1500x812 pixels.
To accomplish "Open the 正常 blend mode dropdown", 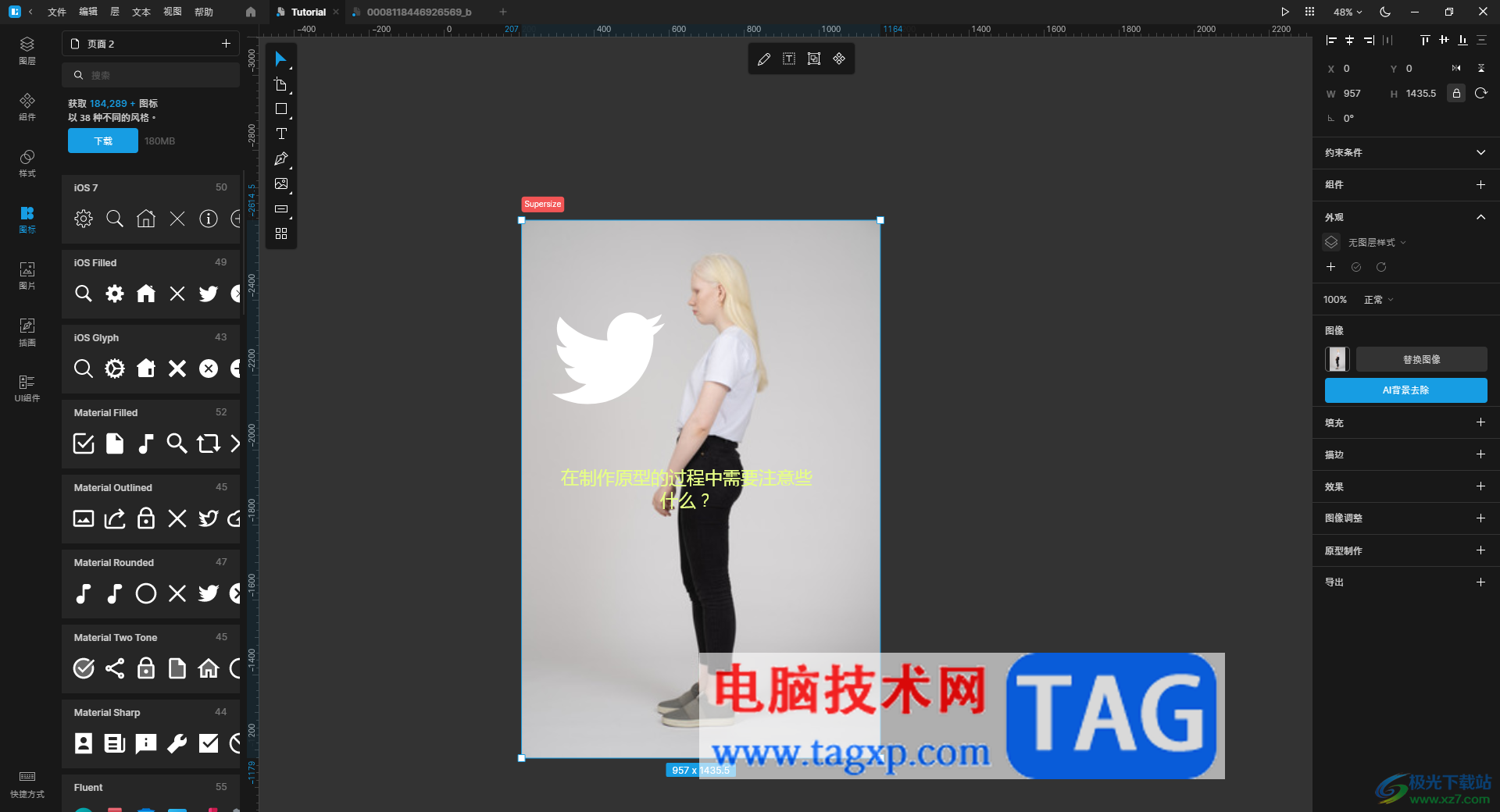I will (x=1378, y=300).
